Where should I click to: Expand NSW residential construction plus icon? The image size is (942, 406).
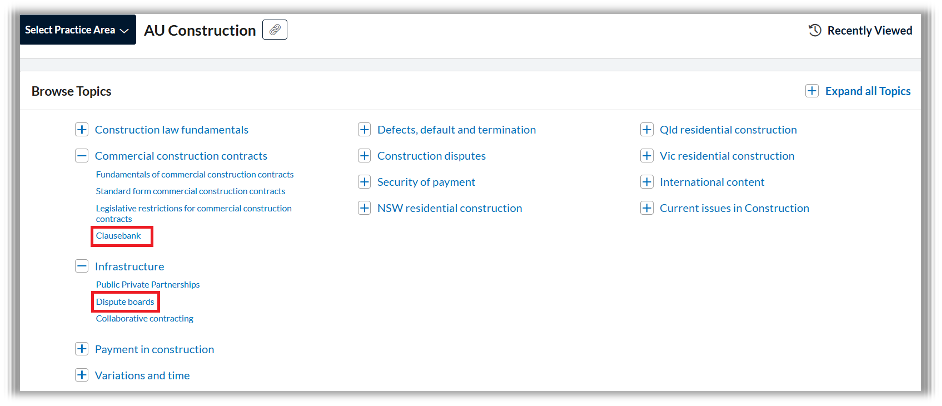tap(365, 208)
